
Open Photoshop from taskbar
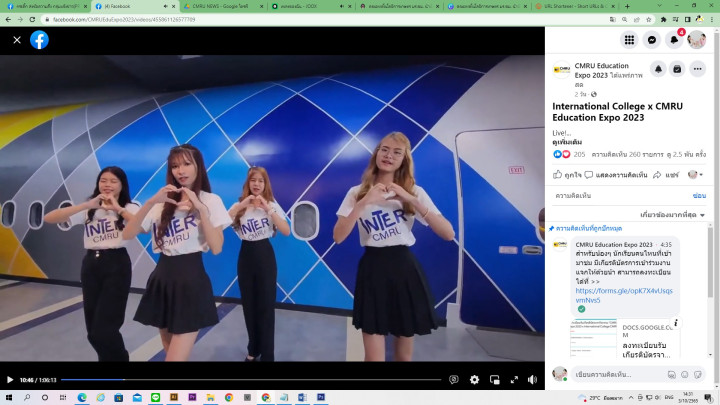321,397
